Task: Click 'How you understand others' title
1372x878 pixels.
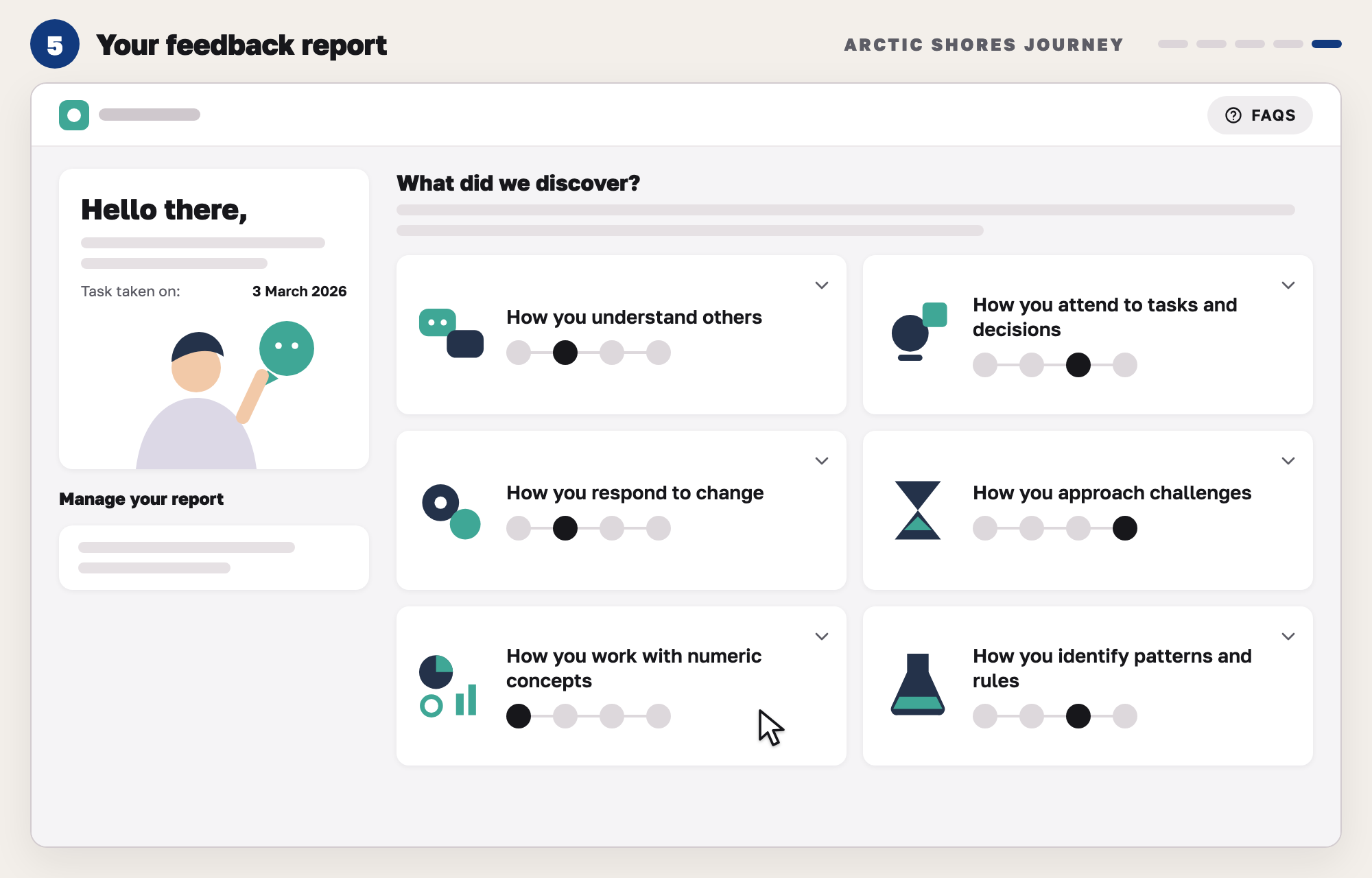Action: tap(634, 317)
